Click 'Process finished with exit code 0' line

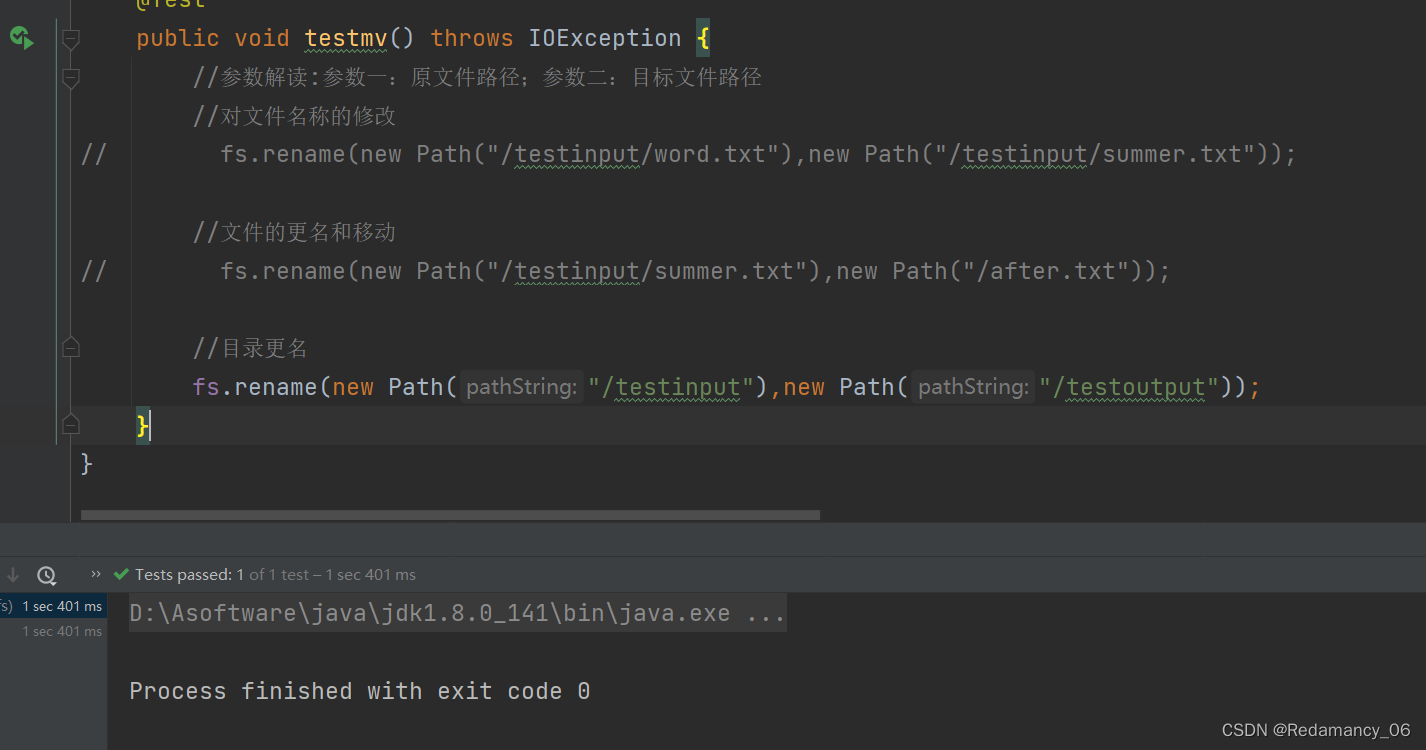tap(360, 691)
